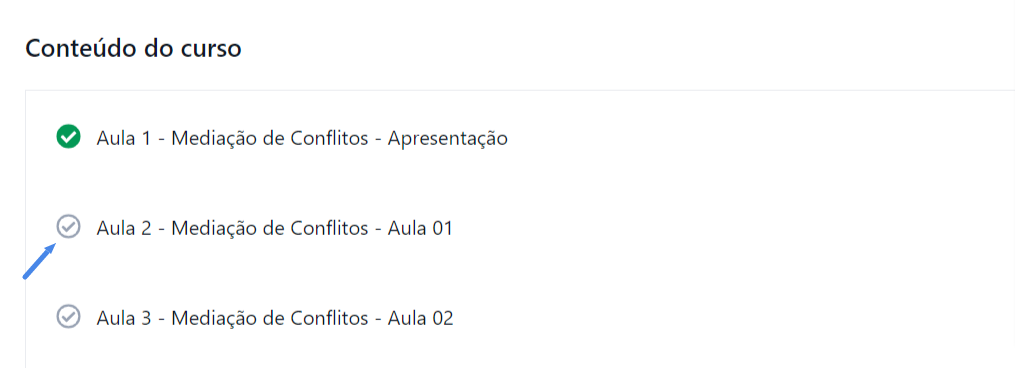This screenshot has width=1015, height=368.
Task: Toggle completion status of Aula 1 - Apresentação
Action: [68, 137]
